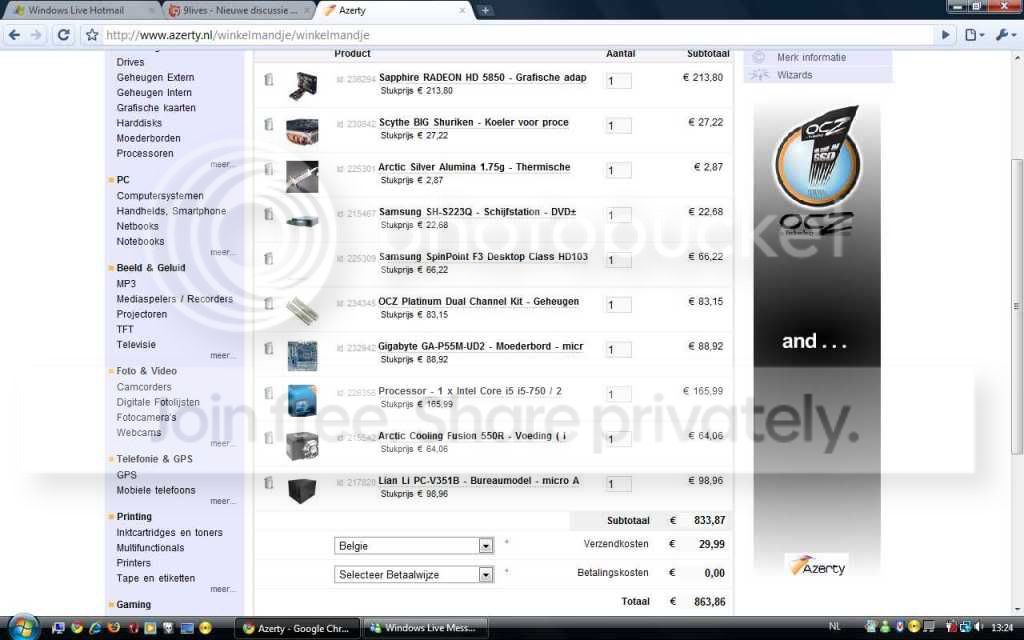Expand 'meer...' under Tape en etiketten
Image resolution: width=1024 pixels, height=640 pixels.
(x=223, y=590)
